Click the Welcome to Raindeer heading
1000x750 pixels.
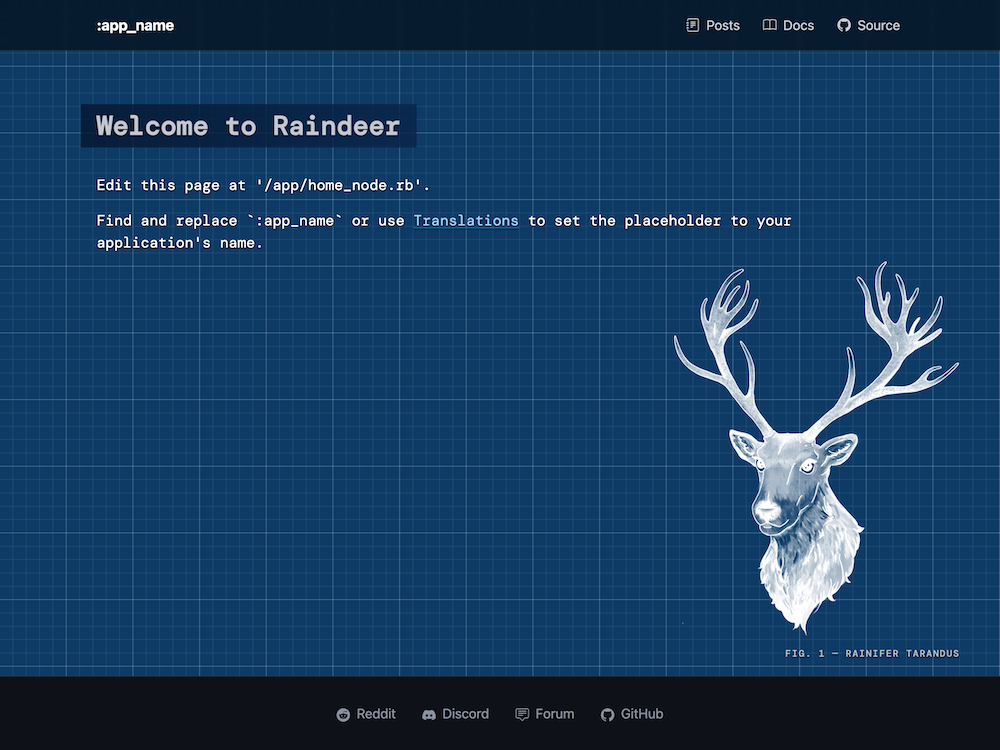[x=248, y=126]
